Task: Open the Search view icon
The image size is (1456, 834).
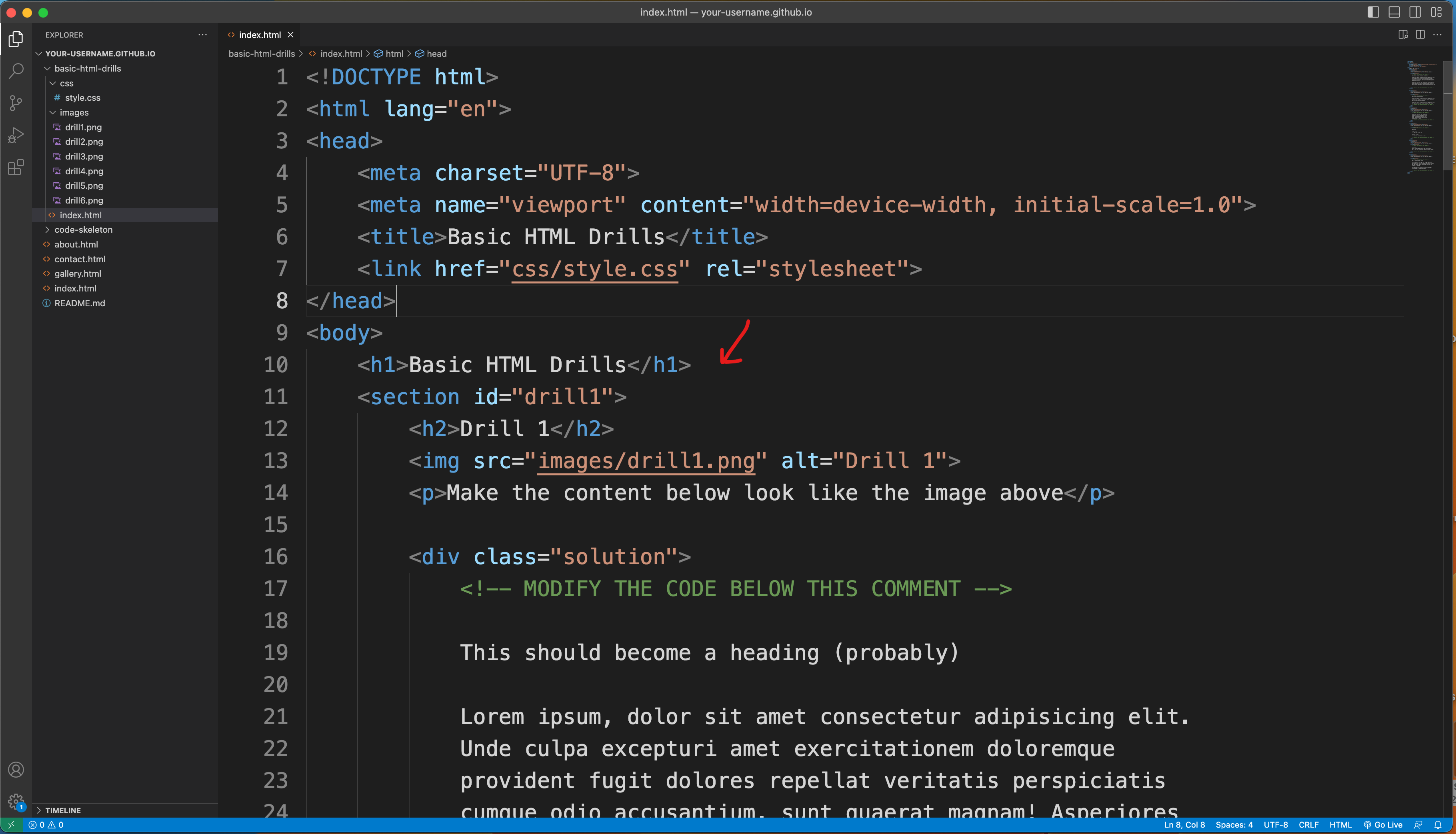Action: coord(16,71)
